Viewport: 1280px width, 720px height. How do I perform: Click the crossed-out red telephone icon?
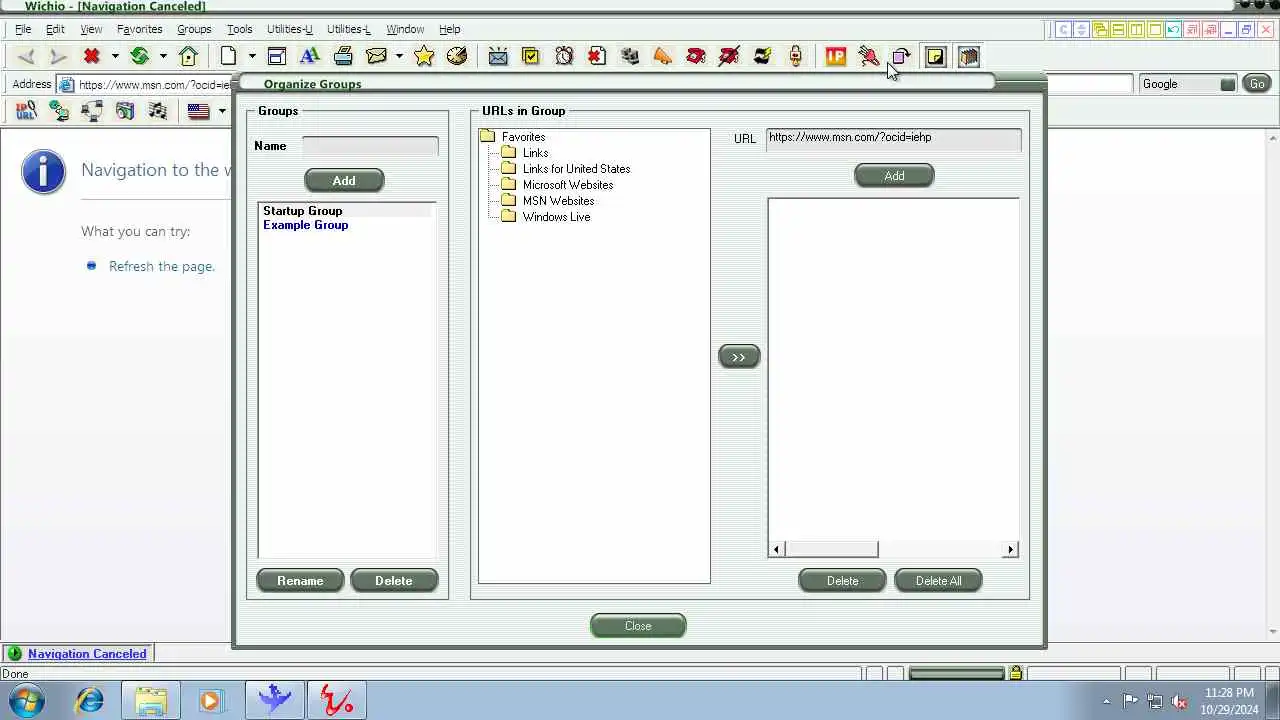pyautogui.click(x=729, y=57)
